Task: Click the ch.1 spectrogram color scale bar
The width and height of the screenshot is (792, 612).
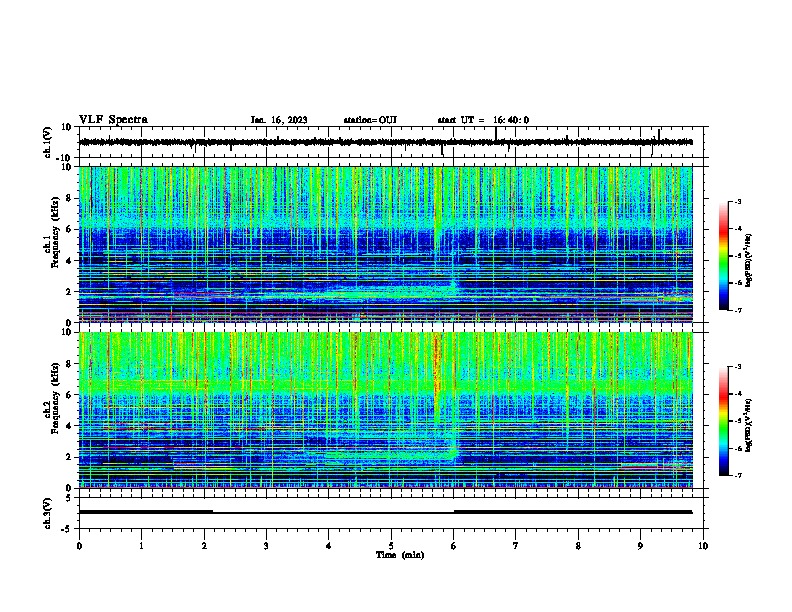Action: tap(723, 256)
